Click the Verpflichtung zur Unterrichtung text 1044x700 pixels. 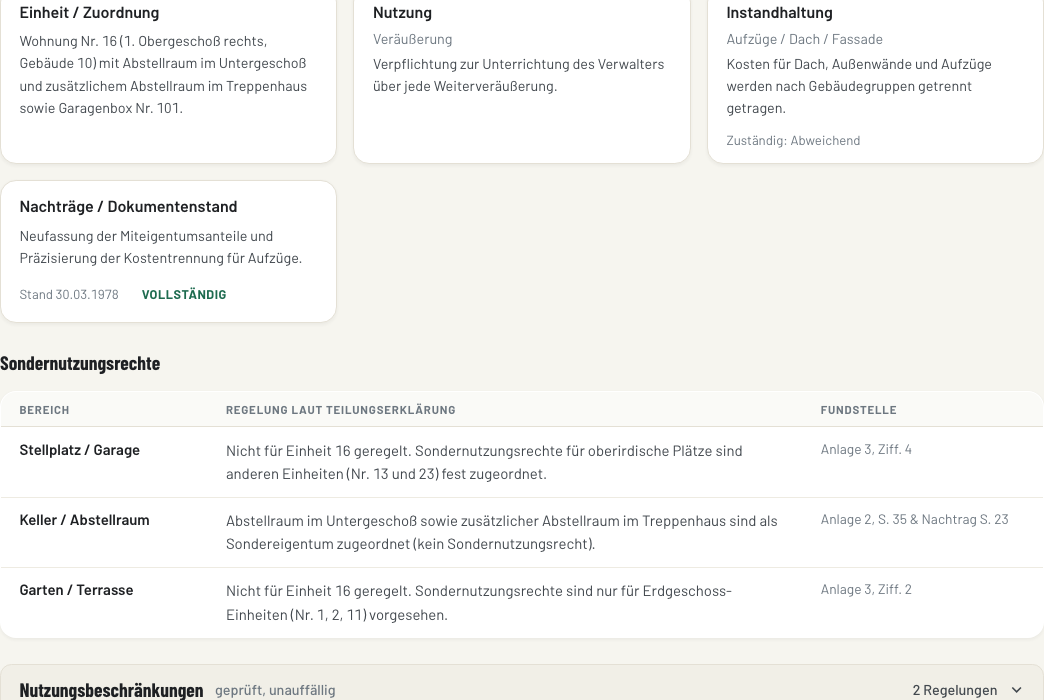tap(519, 75)
